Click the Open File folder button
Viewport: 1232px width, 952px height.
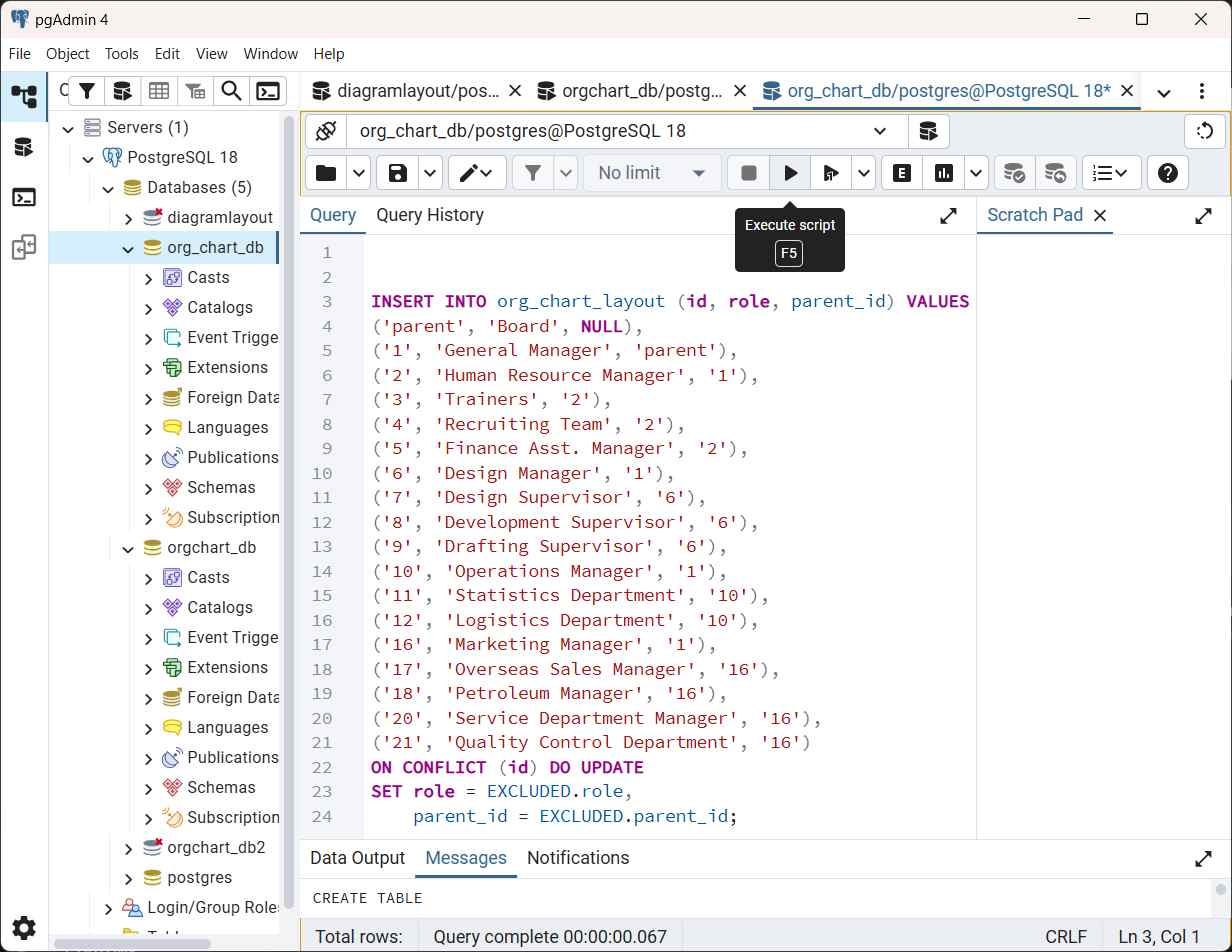[x=326, y=173]
